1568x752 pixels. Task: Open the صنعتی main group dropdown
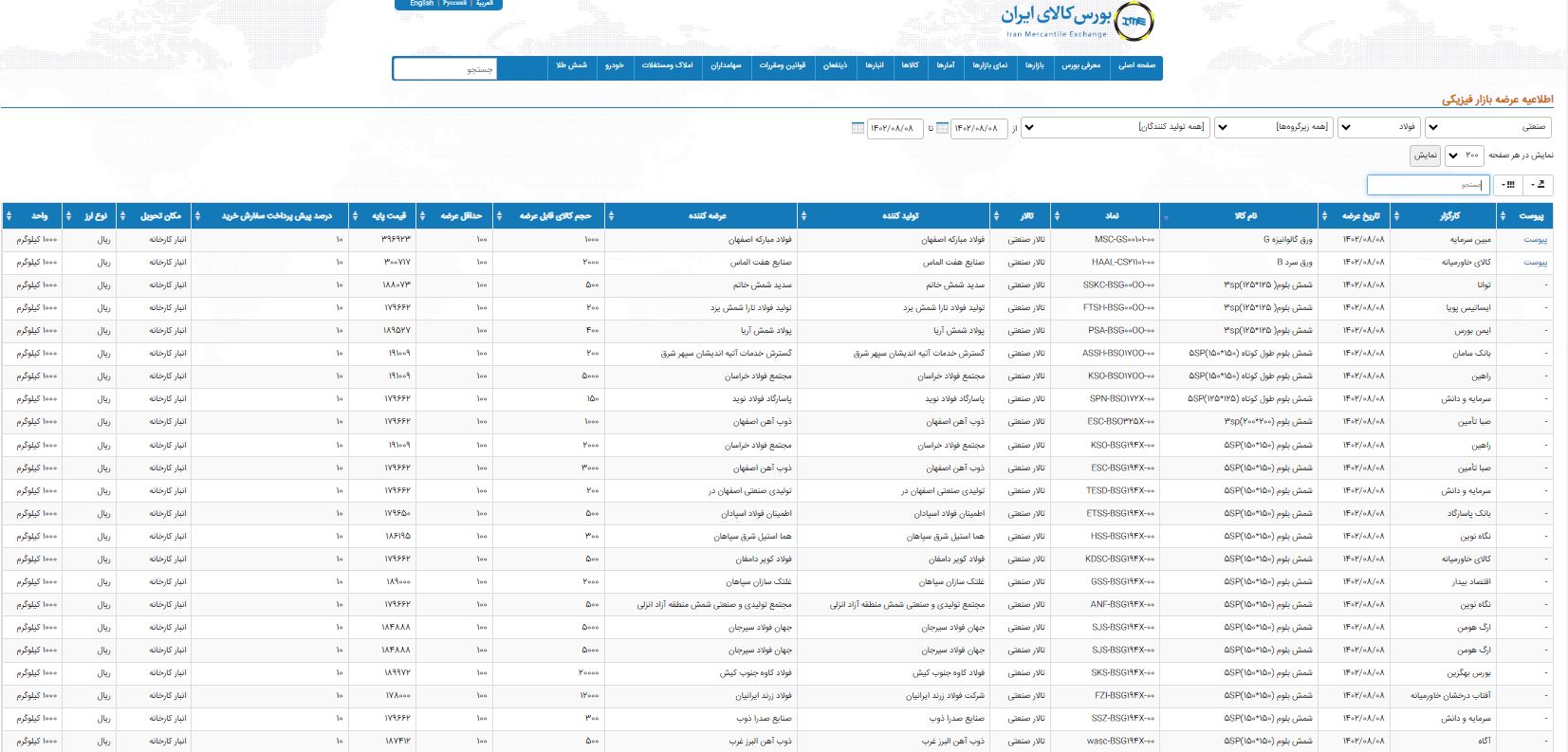click(x=1487, y=127)
